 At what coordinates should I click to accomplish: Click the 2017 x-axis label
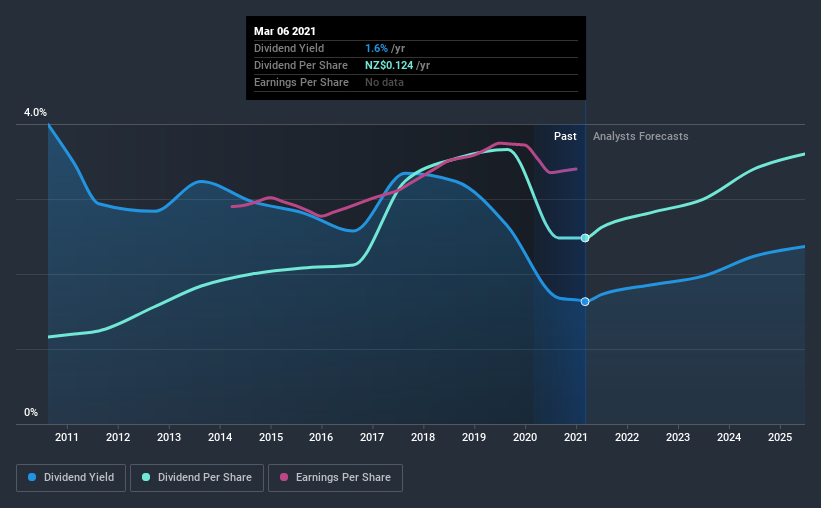click(372, 437)
